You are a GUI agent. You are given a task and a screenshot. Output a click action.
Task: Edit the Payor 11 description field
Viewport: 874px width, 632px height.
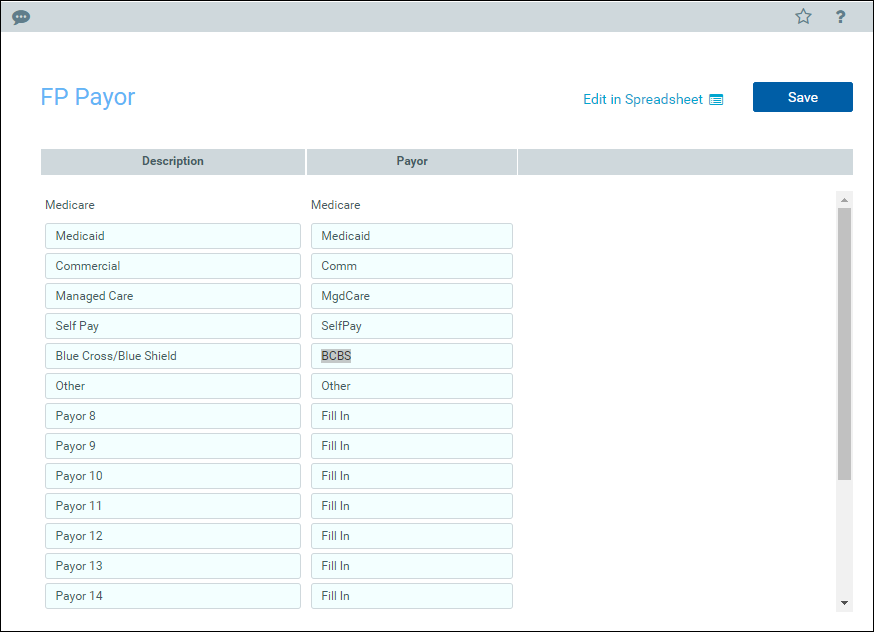pos(173,506)
